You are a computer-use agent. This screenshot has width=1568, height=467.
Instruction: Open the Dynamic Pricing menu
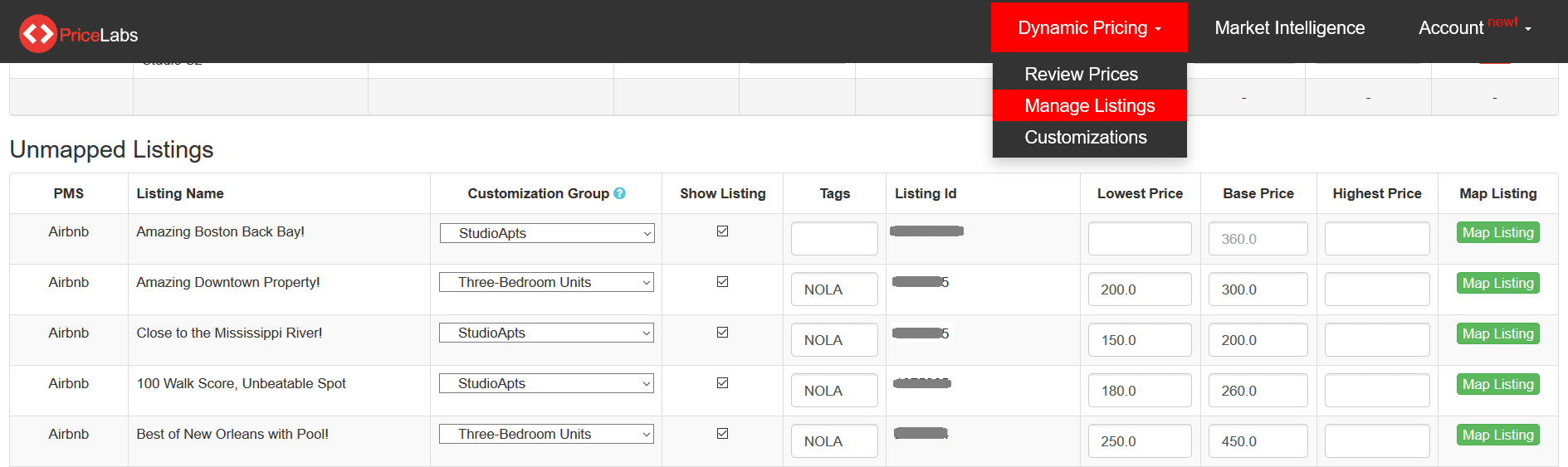click(x=1089, y=28)
